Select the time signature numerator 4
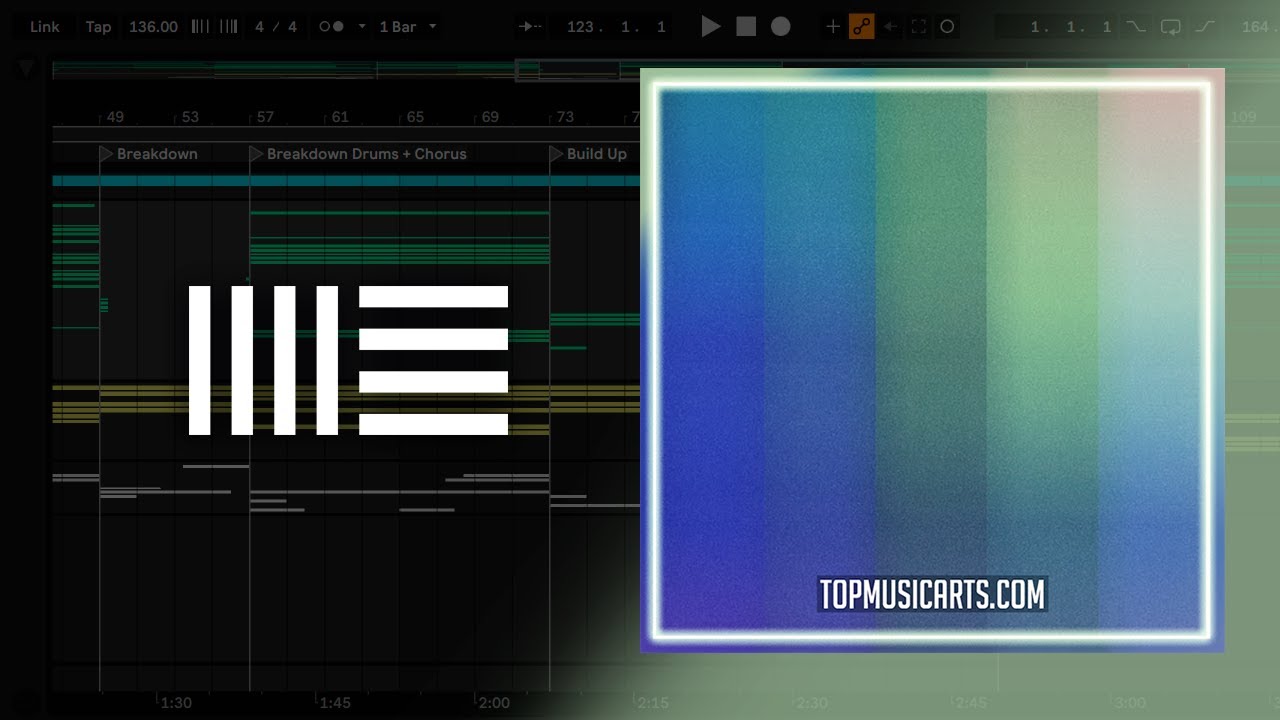Image resolution: width=1280 pixels, height=720 pixels. pyautogui.click(x=260, y=27)
